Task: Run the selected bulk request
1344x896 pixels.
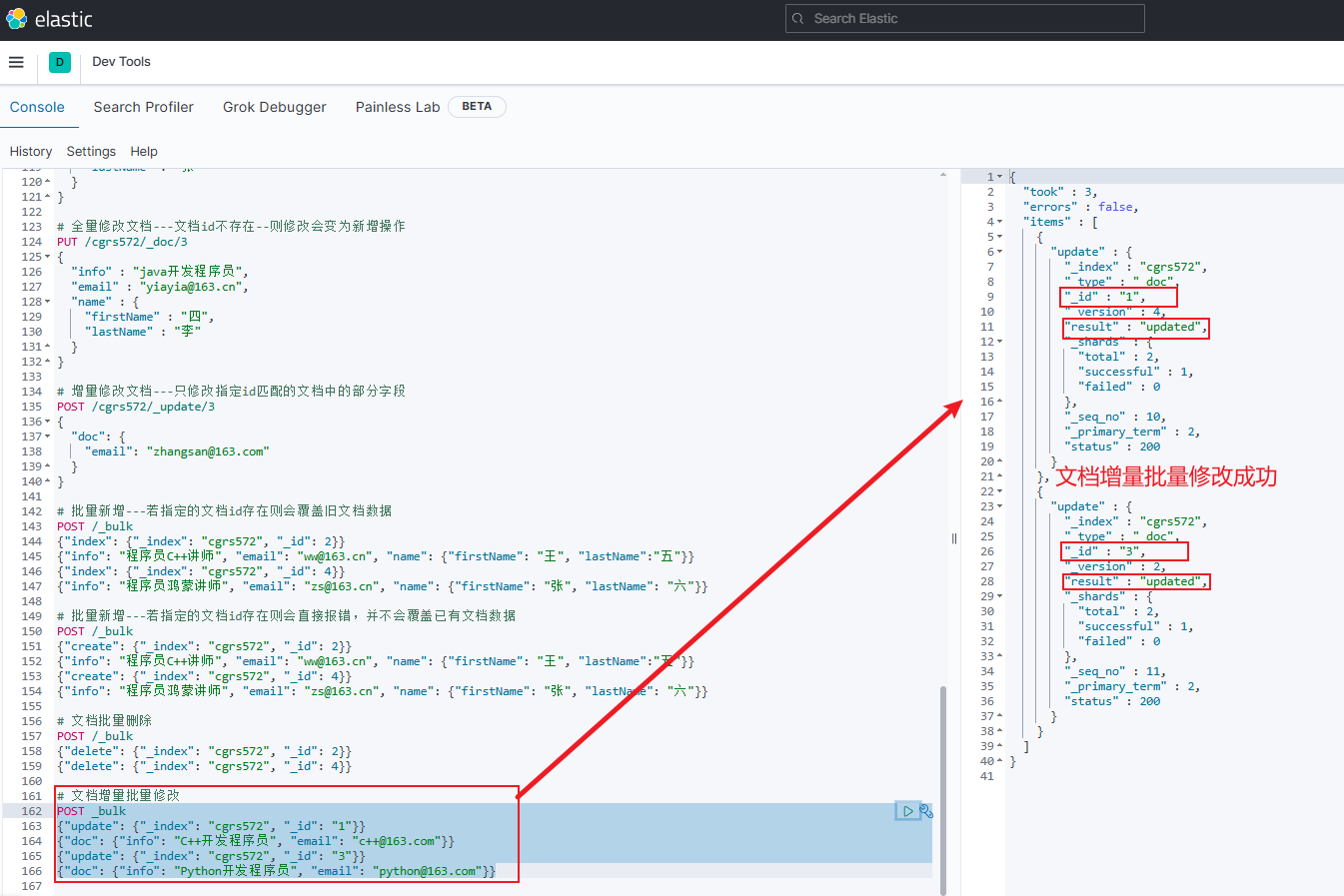Action: 907,811
